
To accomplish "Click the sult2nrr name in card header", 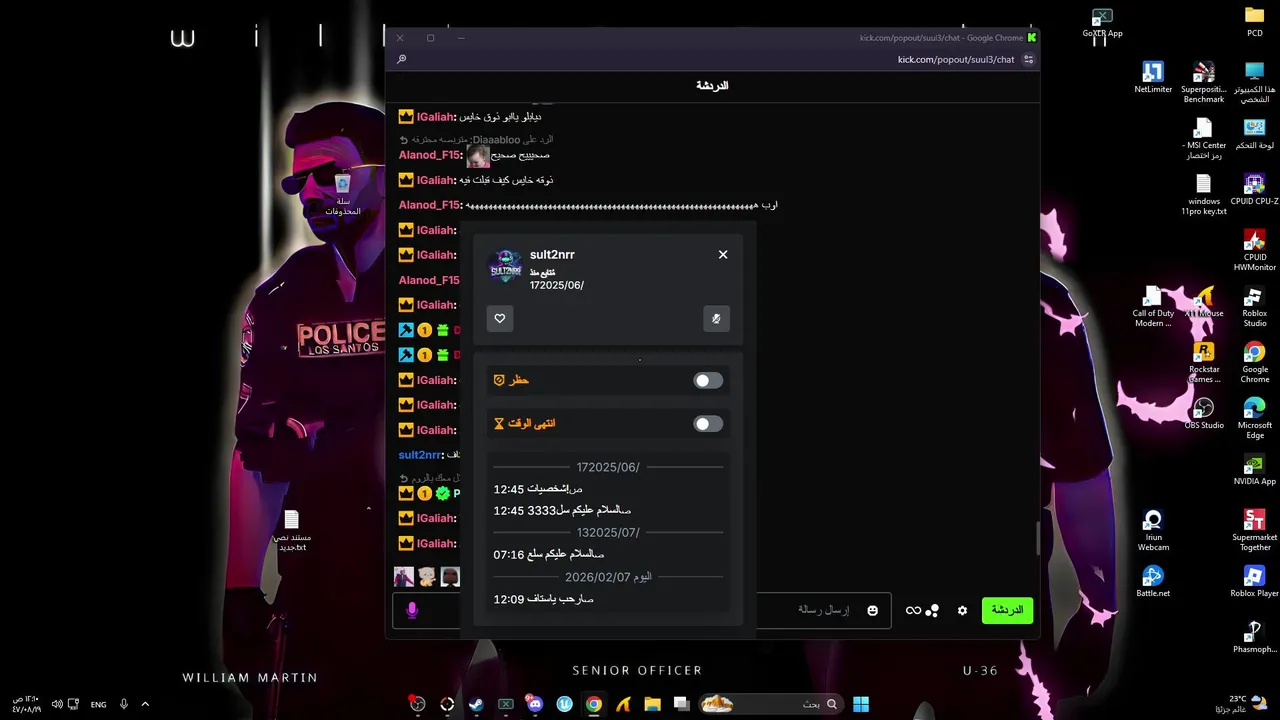I will click(x=552, y=254).
